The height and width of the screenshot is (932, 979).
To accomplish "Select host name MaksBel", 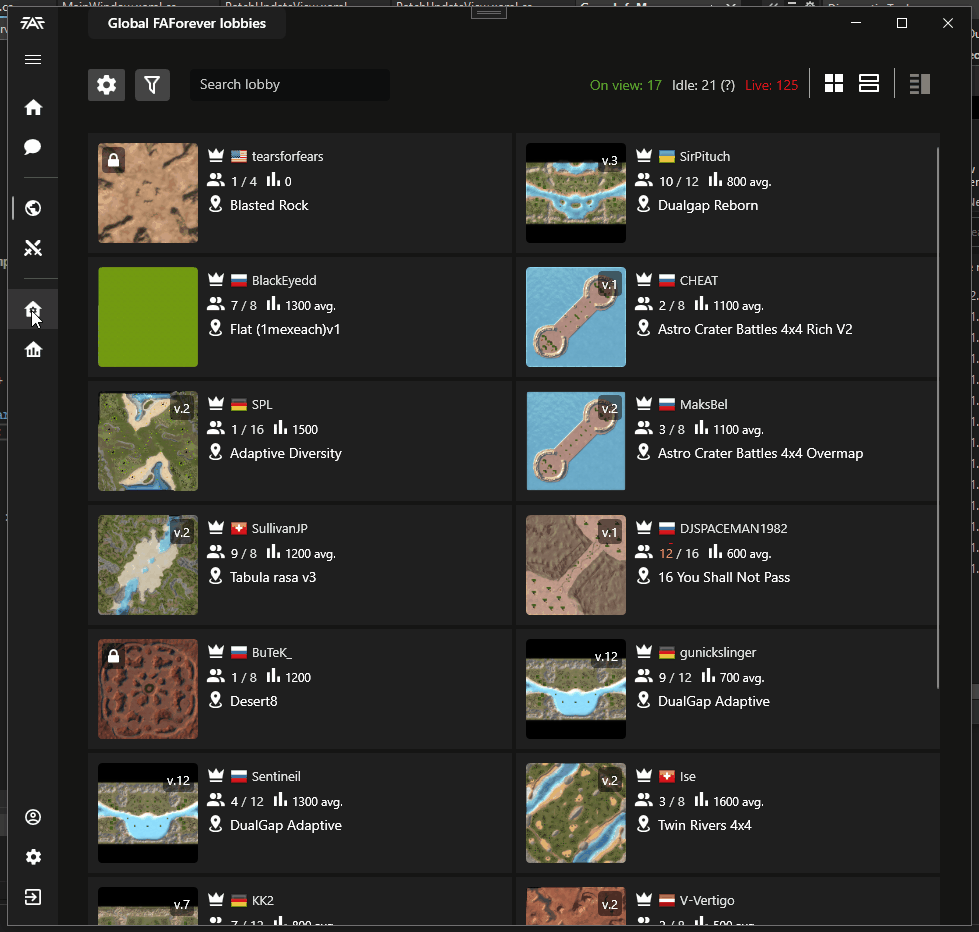I will [x=703, y=405].
